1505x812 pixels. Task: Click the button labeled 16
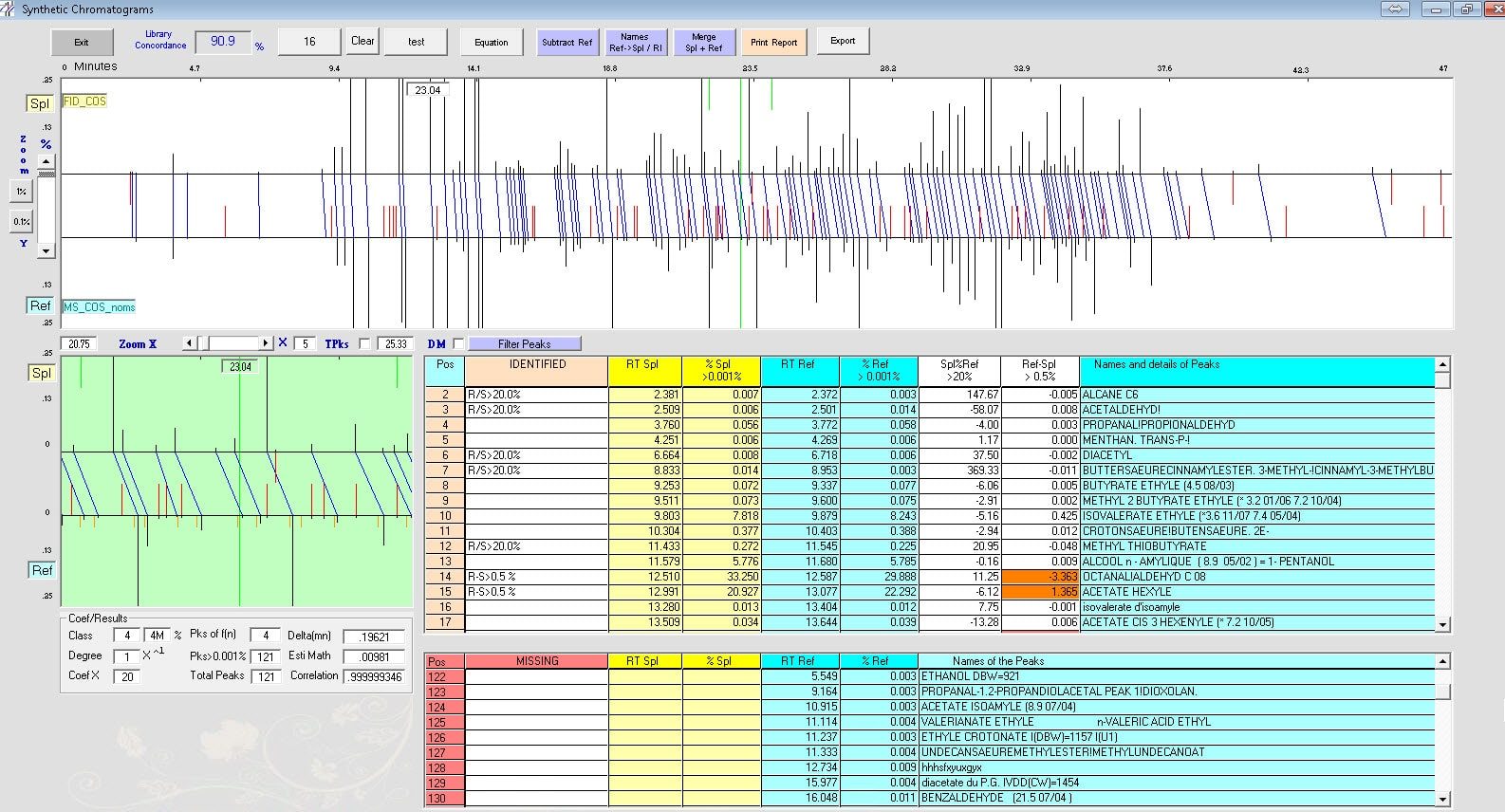pos(309,41)
